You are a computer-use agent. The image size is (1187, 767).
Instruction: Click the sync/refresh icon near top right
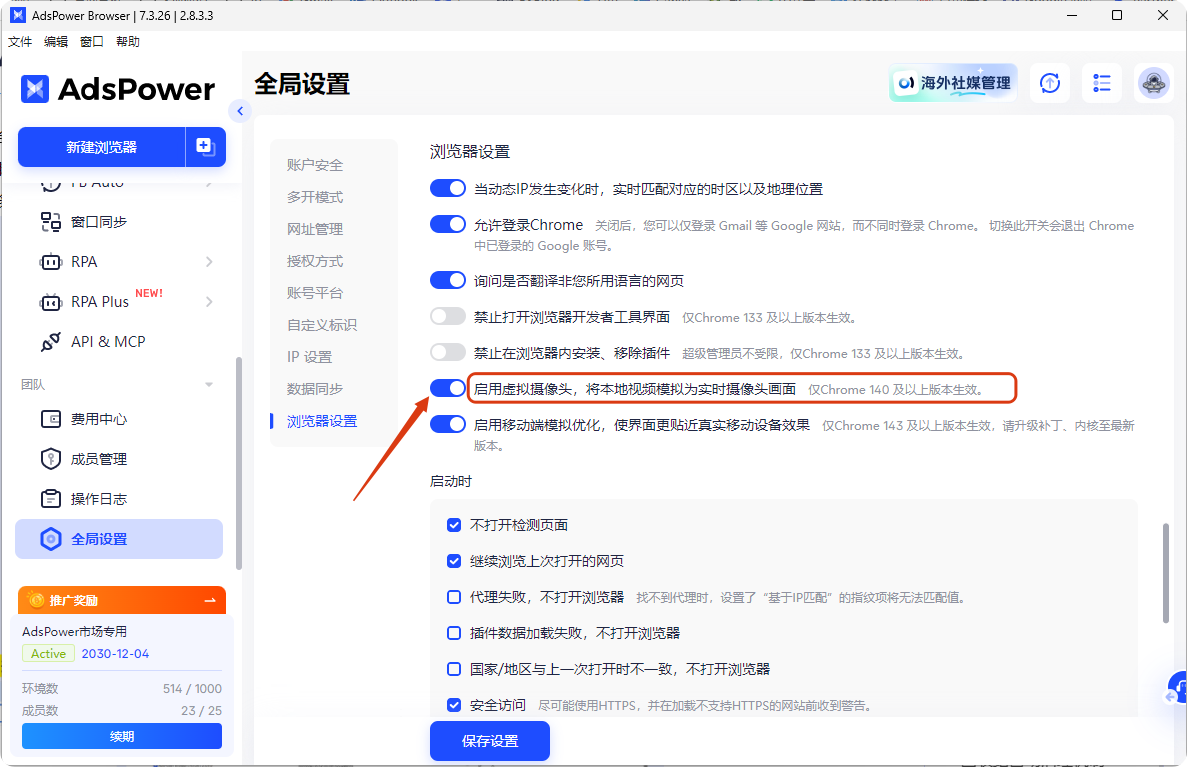(1049, 83)
